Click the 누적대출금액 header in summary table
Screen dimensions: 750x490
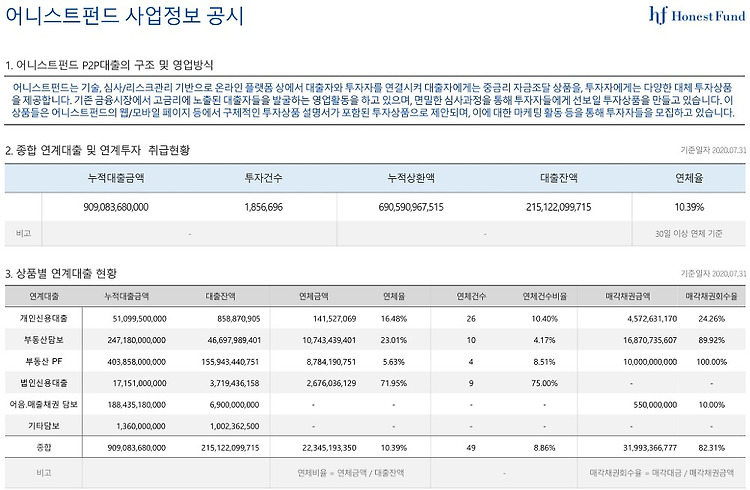(116, 178)
